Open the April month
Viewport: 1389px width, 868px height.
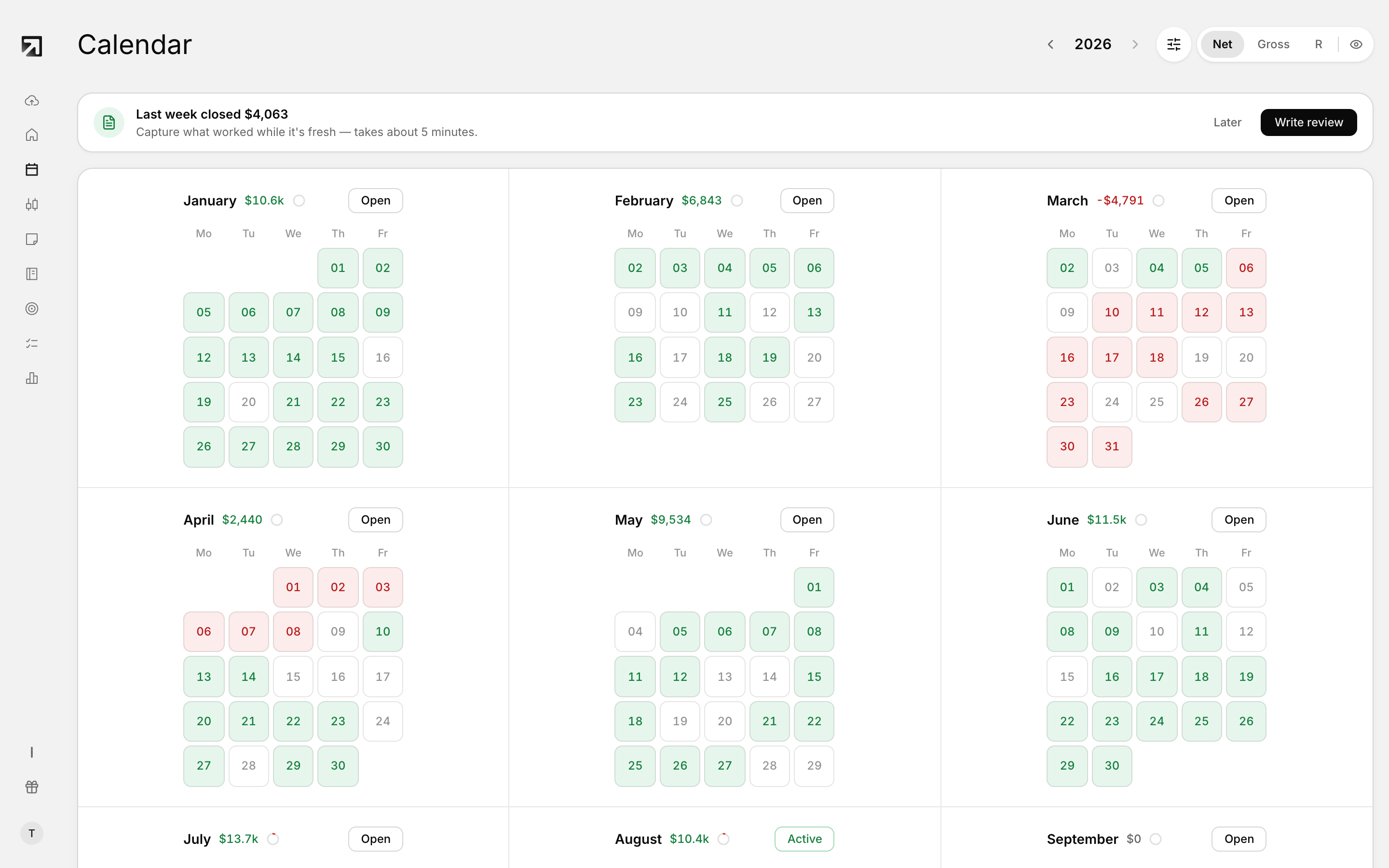(x=375, y=519)
